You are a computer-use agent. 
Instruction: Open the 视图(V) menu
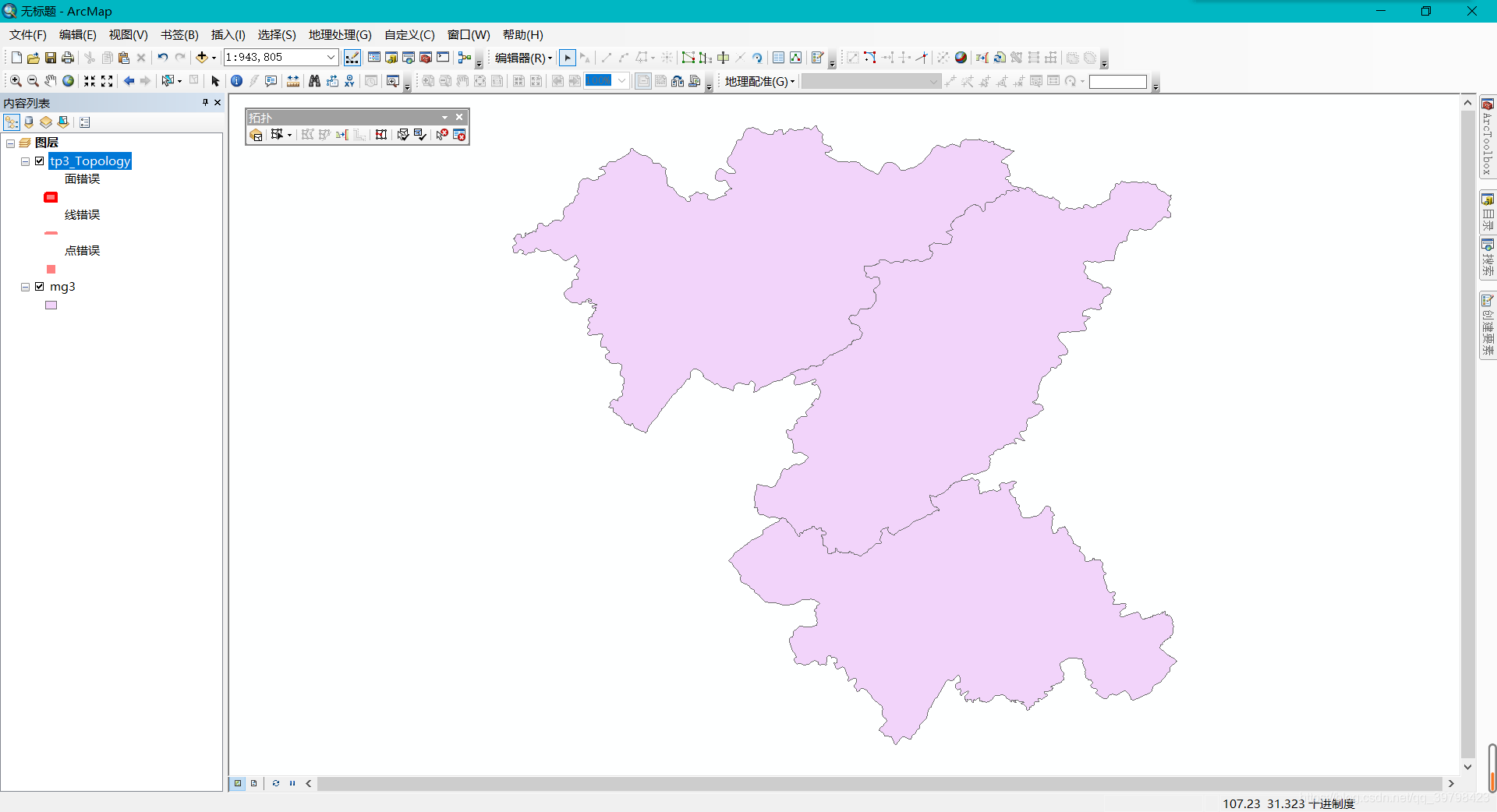point(129,35)
